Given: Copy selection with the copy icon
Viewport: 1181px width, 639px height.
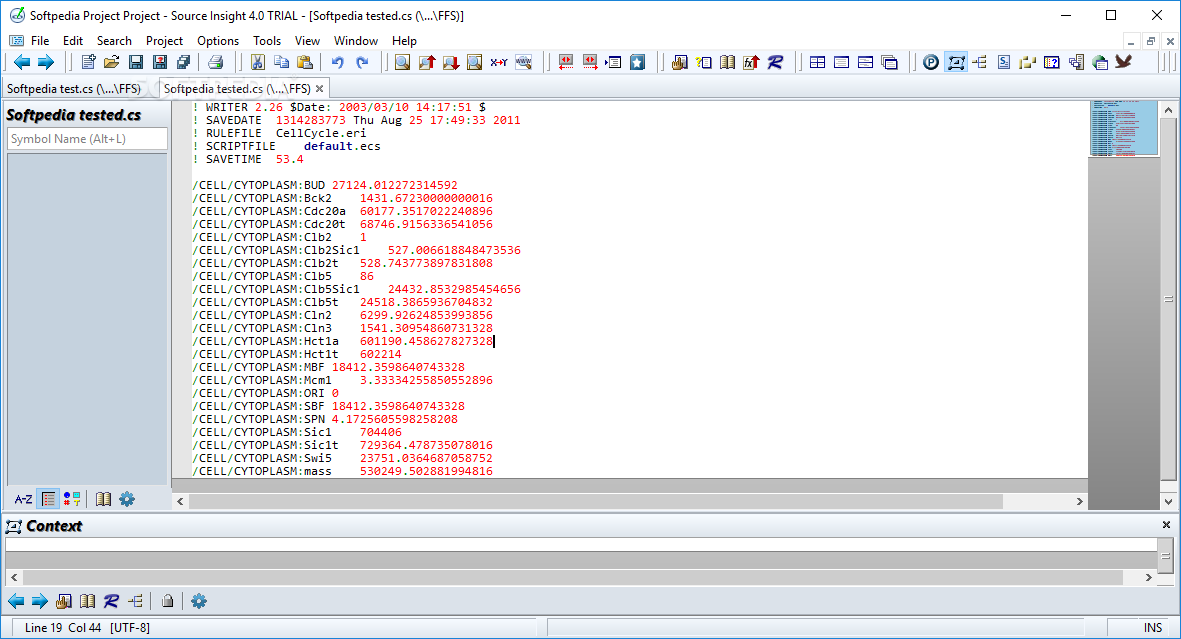Looking at the screenshot, I should click(282, 63).
